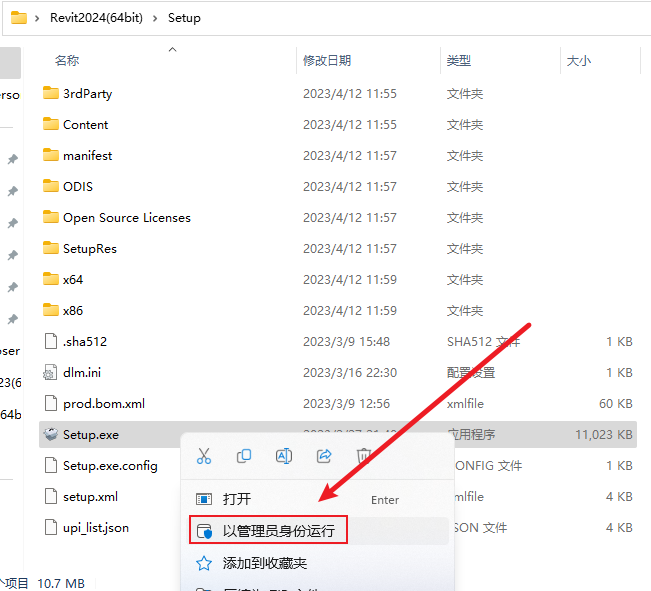Click the star icon beside 添加到收藏夹
651x591 pixels.
tap(204, 563)
